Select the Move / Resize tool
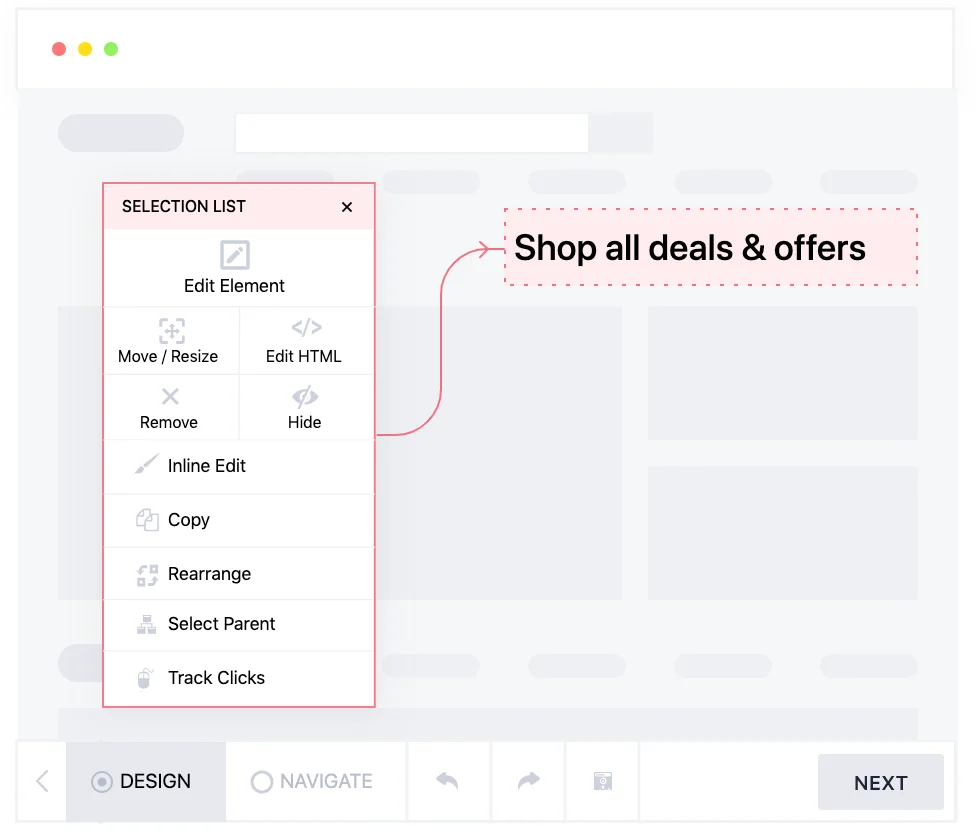Image resolution: width=976 pixels, height=838 pixels. [x=171, y=341]
